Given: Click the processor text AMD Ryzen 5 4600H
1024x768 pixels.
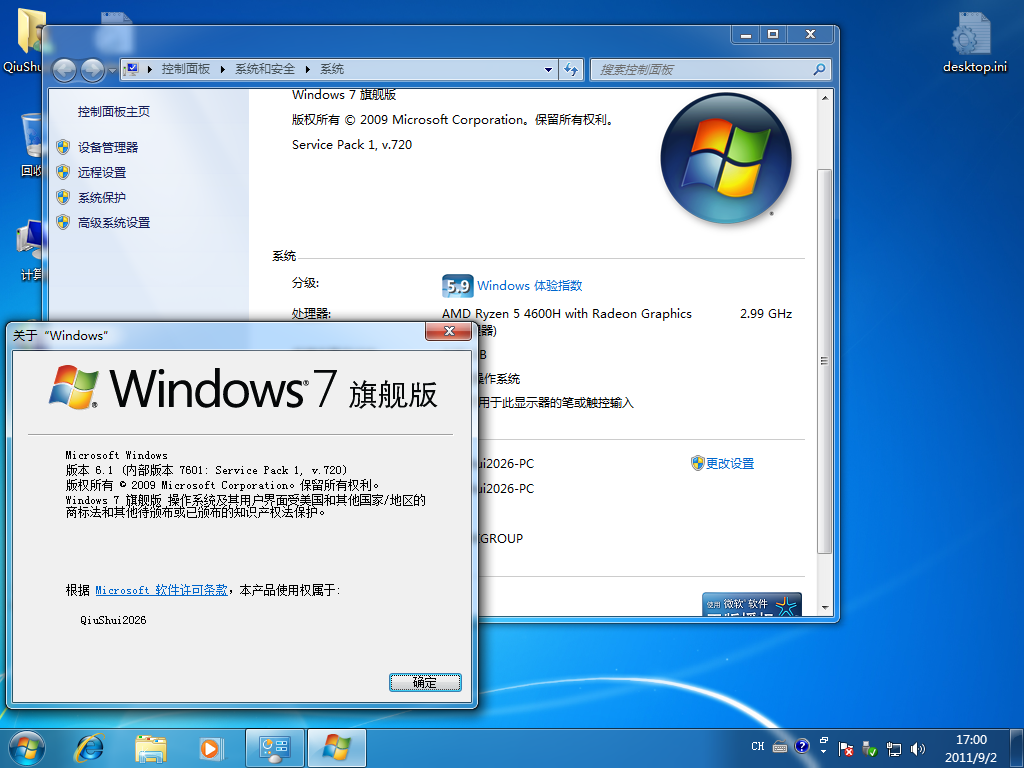Looking at the screenshot, I should (x=566, y=313).
